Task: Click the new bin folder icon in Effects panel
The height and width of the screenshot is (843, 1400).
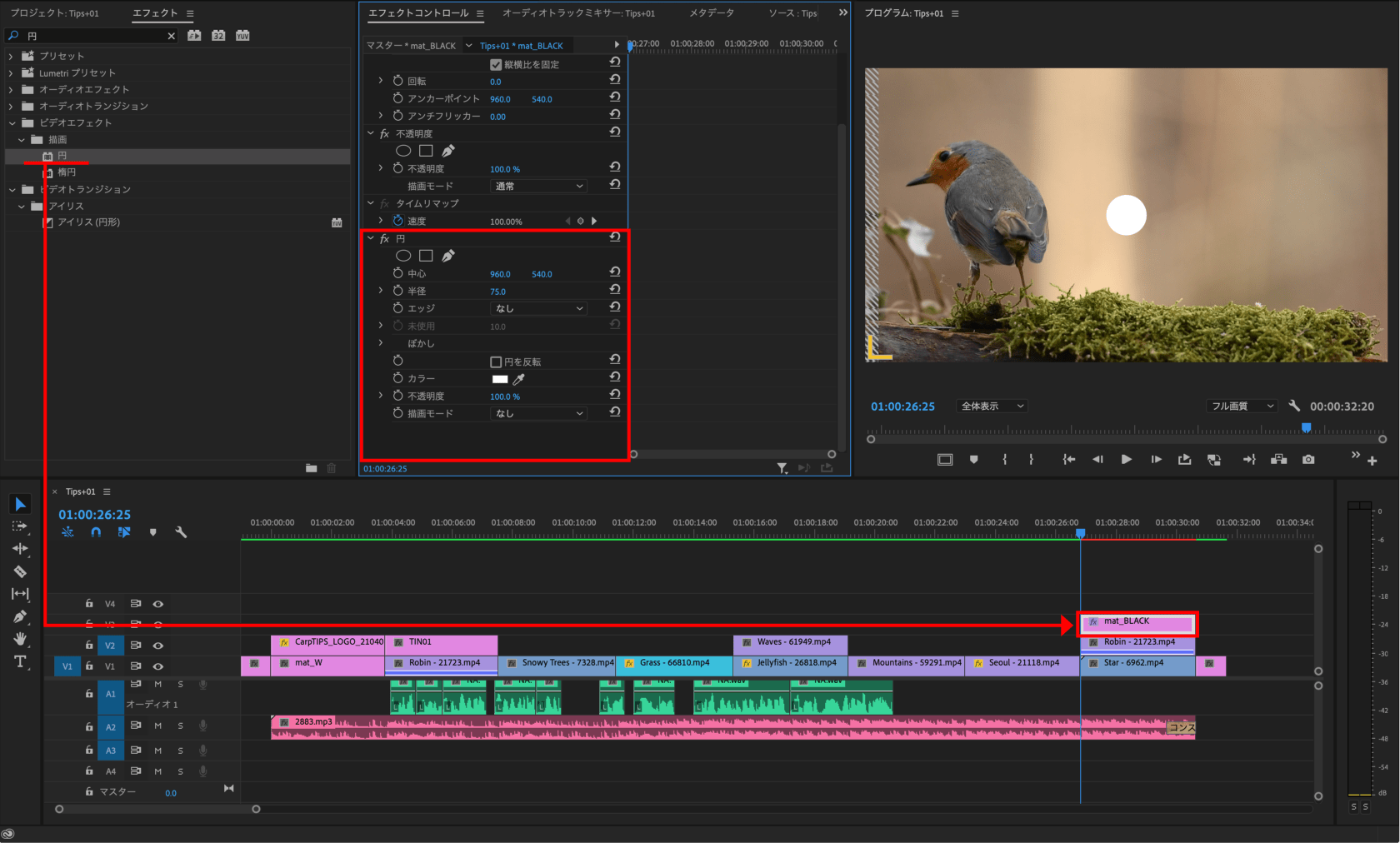Action: point(311,468)
